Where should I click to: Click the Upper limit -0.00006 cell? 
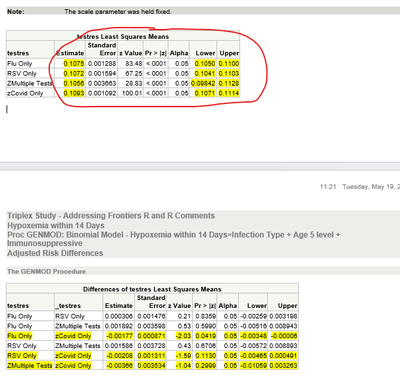pyautogui.click(x=284, y=336)
